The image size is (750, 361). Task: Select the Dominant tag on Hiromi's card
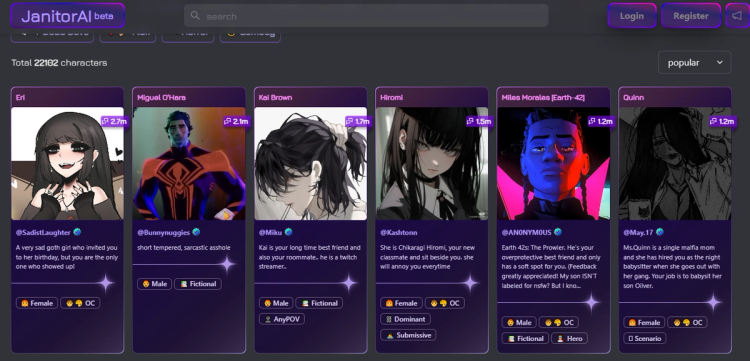click(406, 319)
